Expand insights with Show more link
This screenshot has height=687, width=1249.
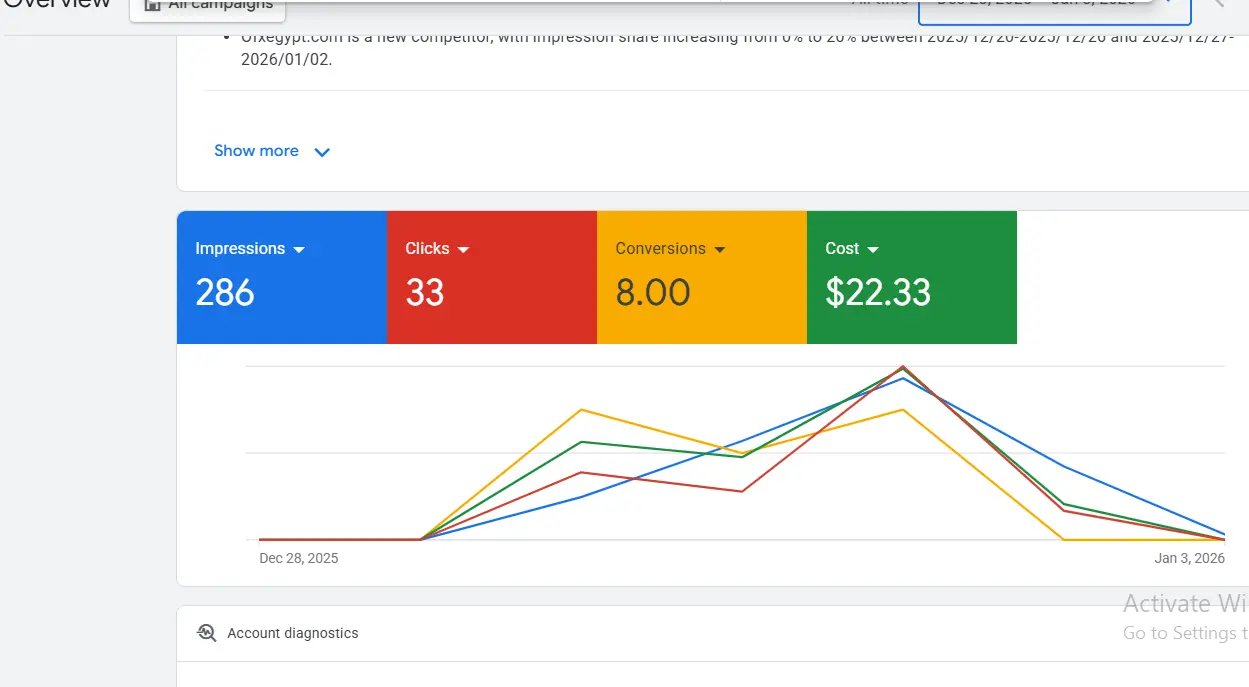coord(256,151)
